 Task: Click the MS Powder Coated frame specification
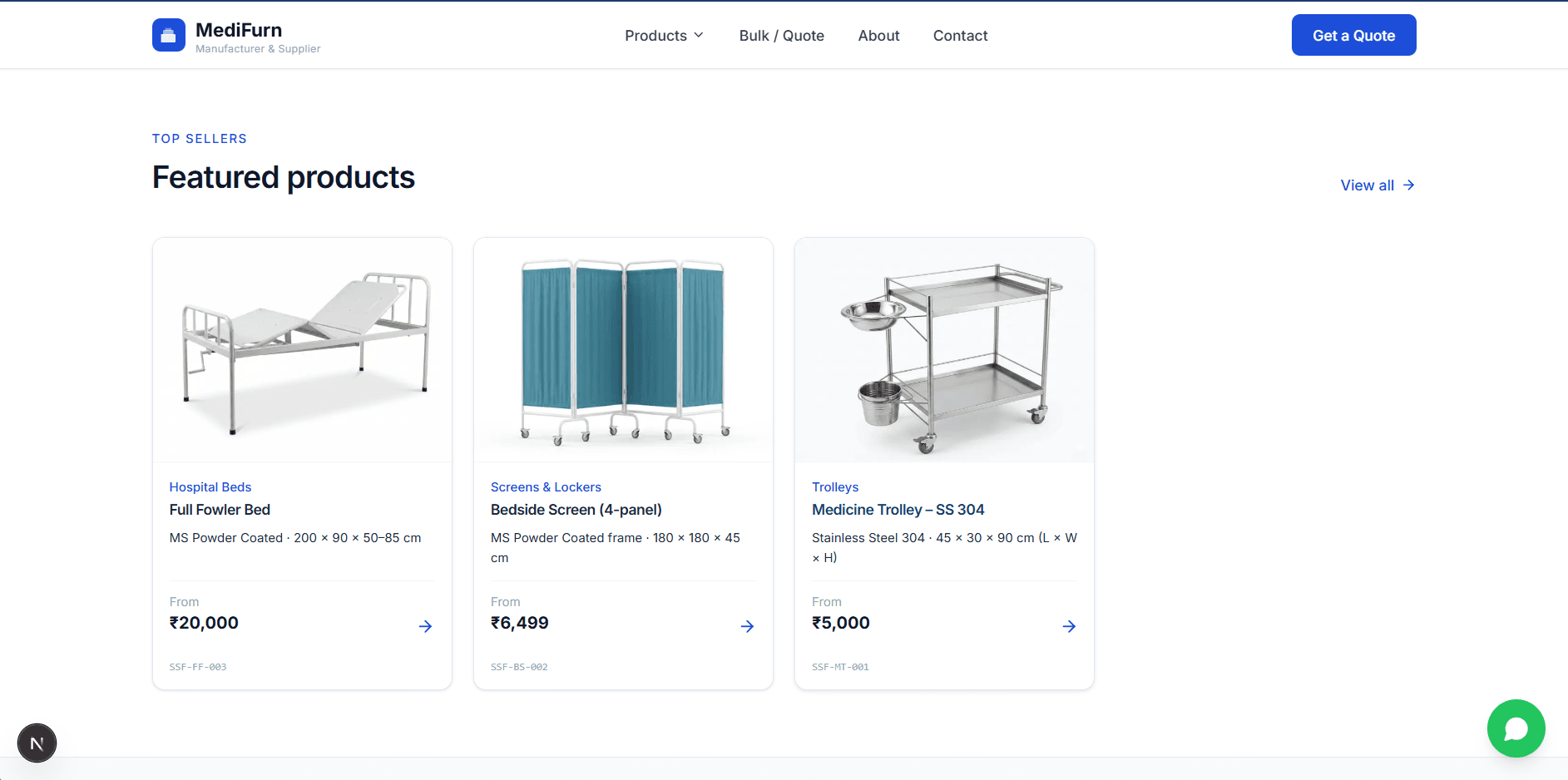[x=616, y=548]
